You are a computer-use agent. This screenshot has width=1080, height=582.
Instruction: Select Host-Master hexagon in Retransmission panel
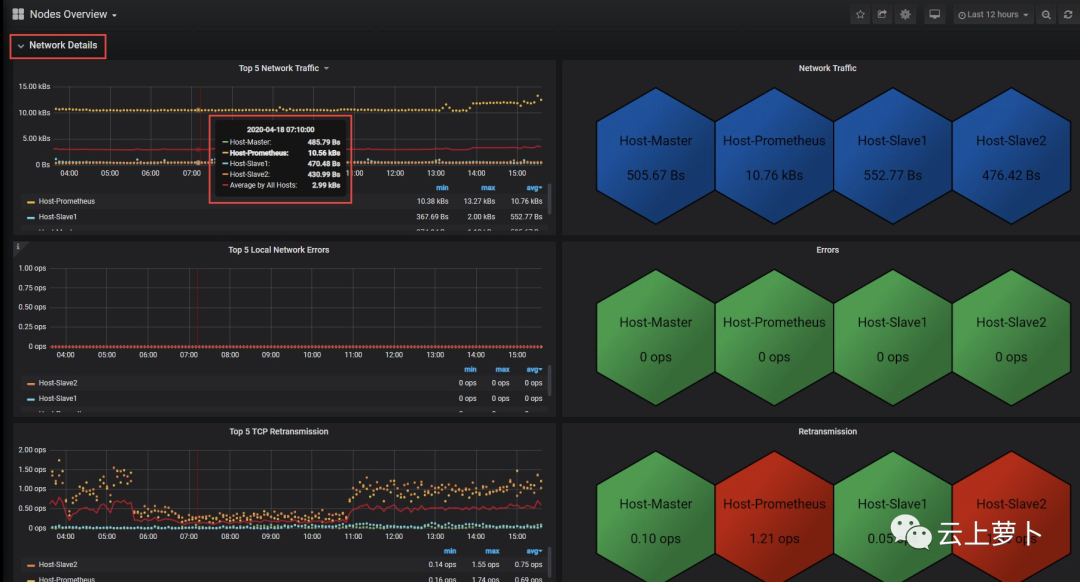(655, 518)
